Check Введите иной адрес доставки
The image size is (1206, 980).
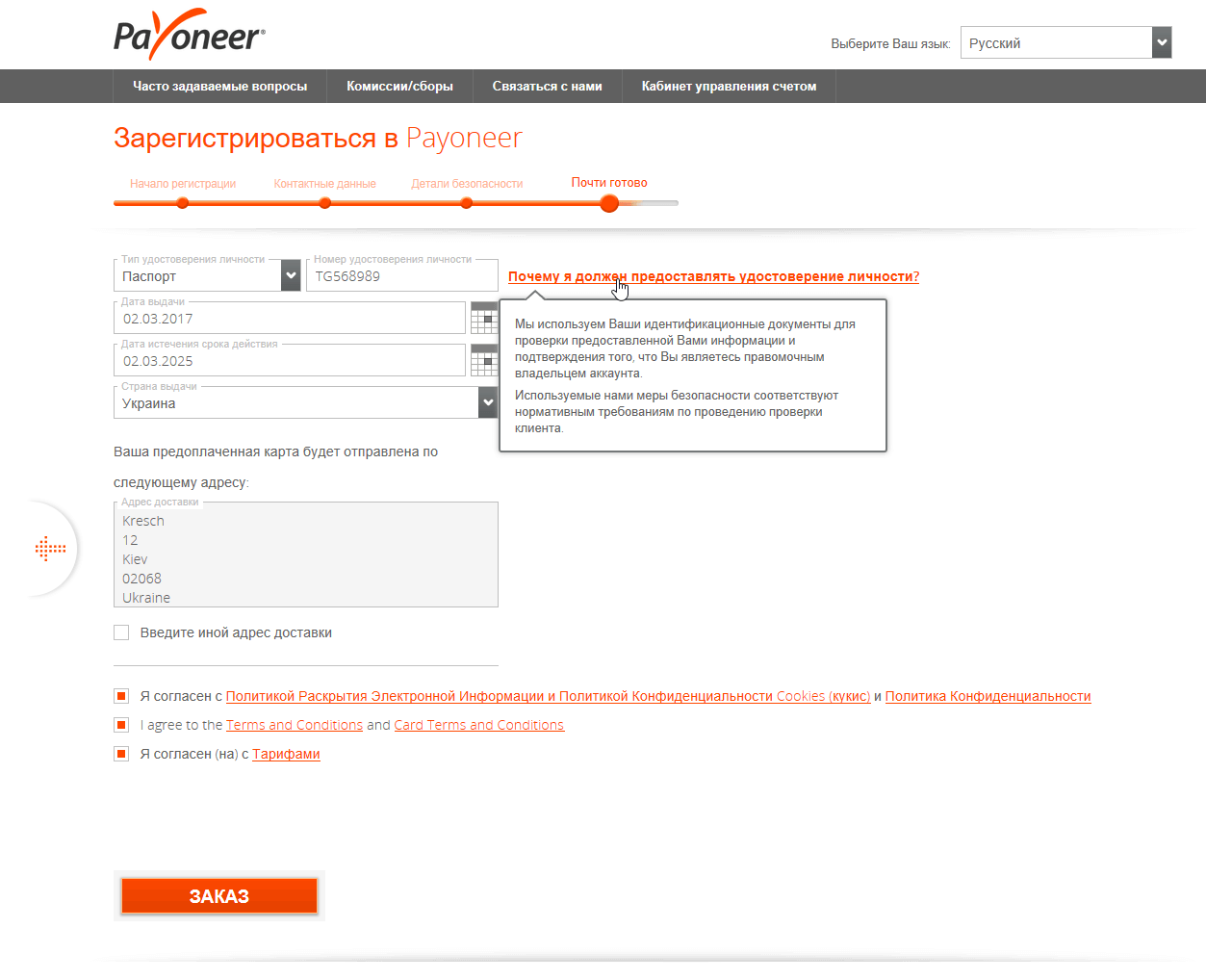tap(121, 632)
